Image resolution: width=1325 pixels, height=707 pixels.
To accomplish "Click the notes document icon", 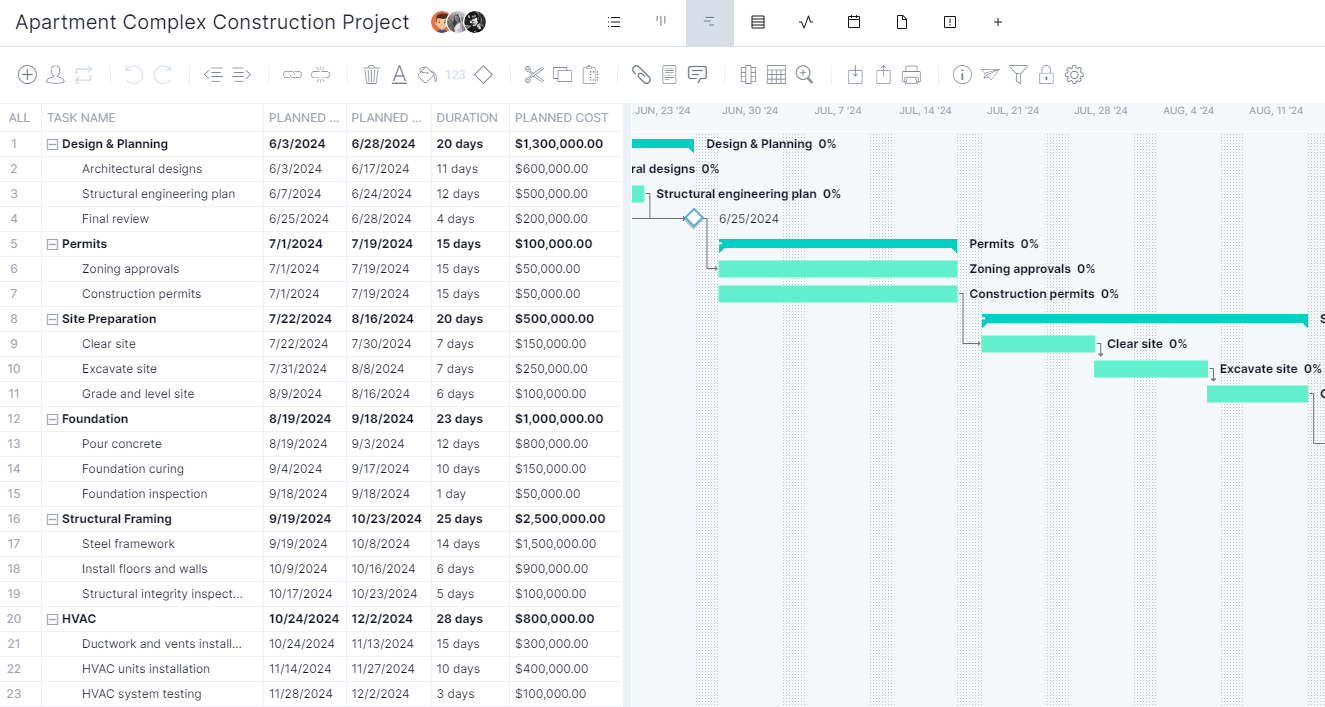I will coord(669,74).
